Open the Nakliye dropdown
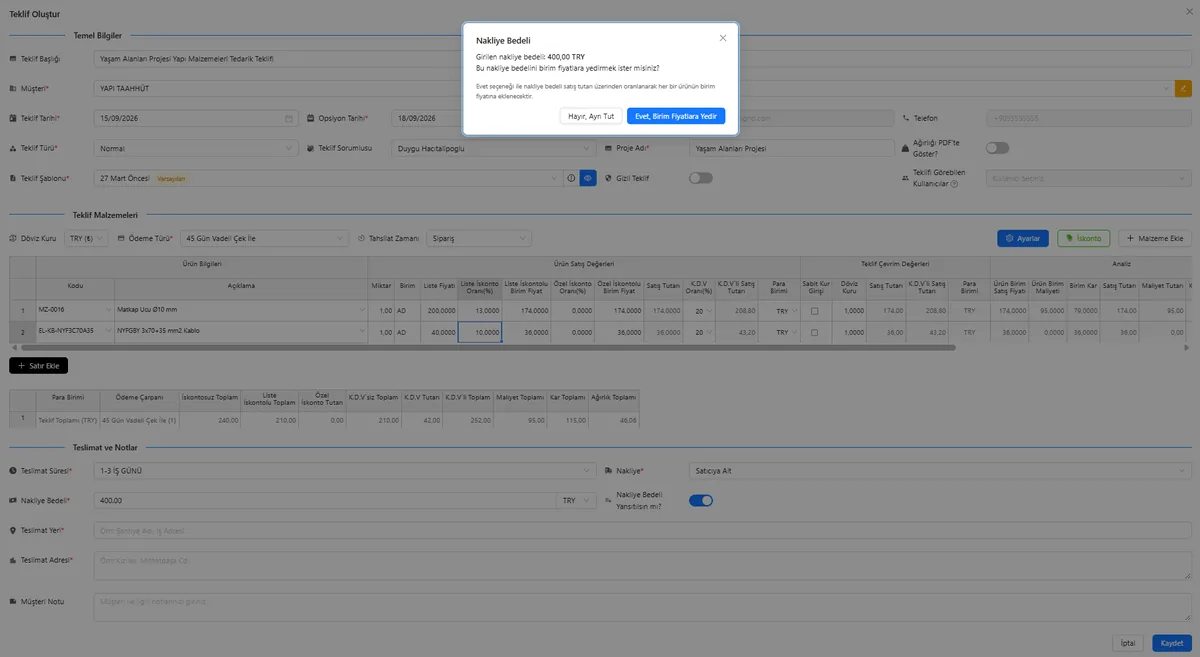This screenshot has height=657, width=1200. click(x=940, y=470)
